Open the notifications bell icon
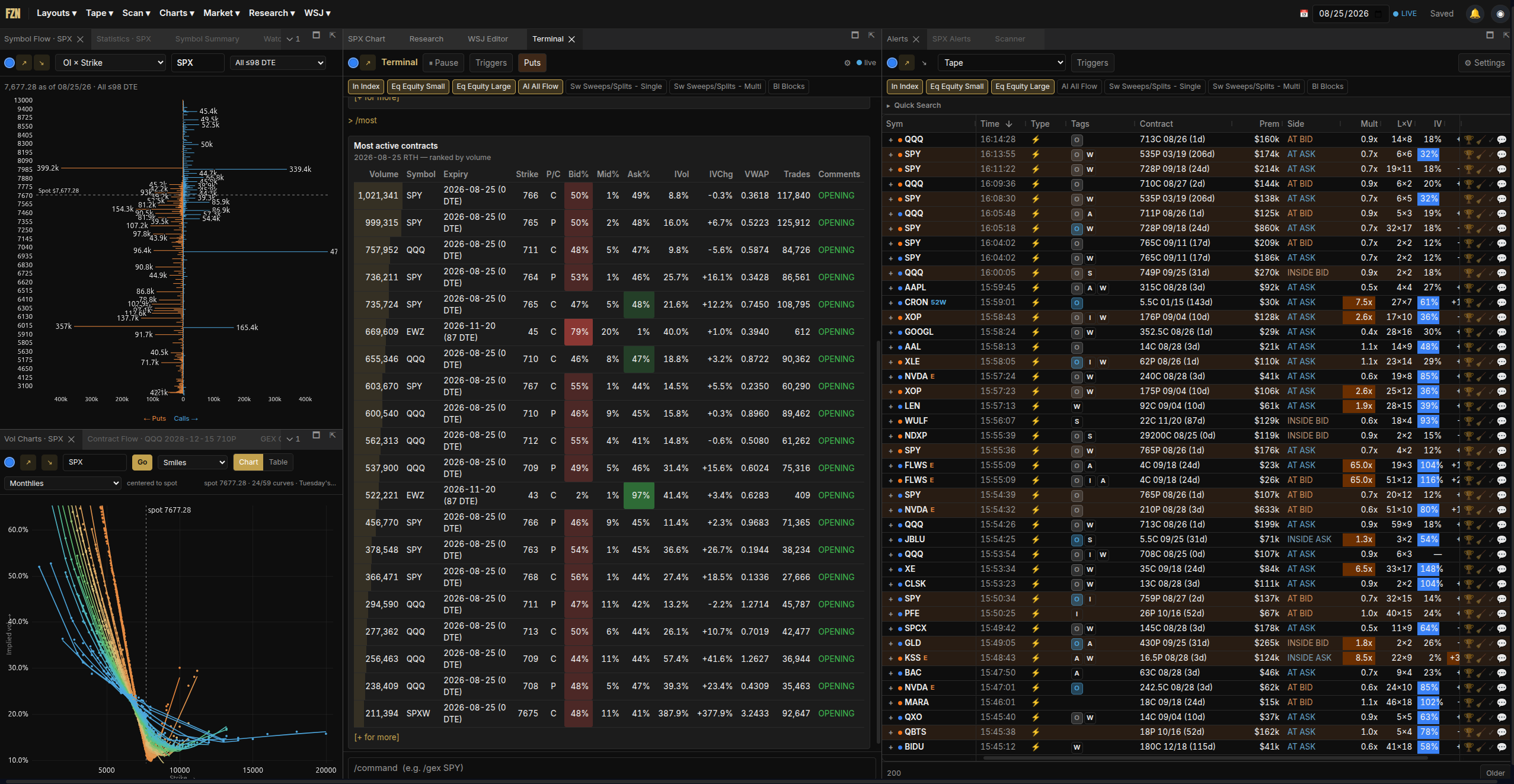Screen dimensions: 1514x784 click(1475, 14)
